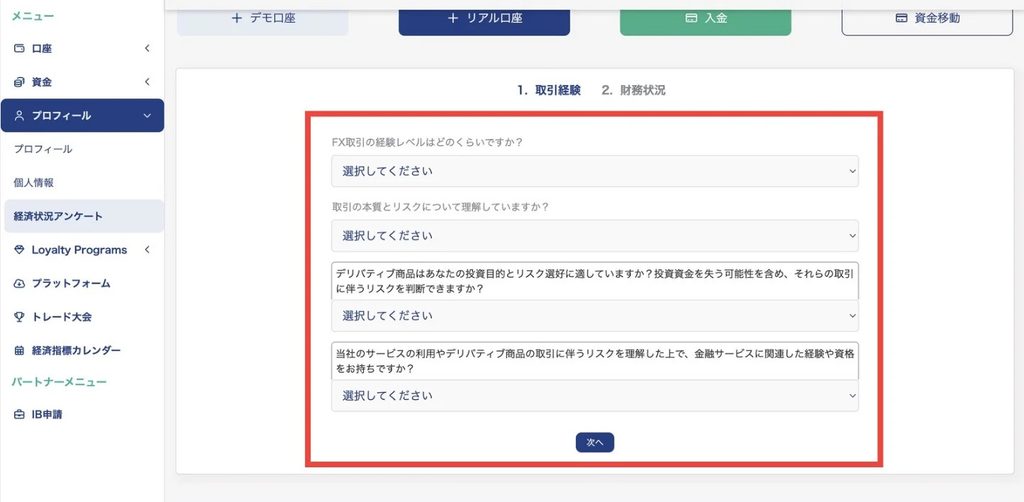
Task: Expand the 口座 menu chevron
Action: pyautogui.click(x=147, y=48)
